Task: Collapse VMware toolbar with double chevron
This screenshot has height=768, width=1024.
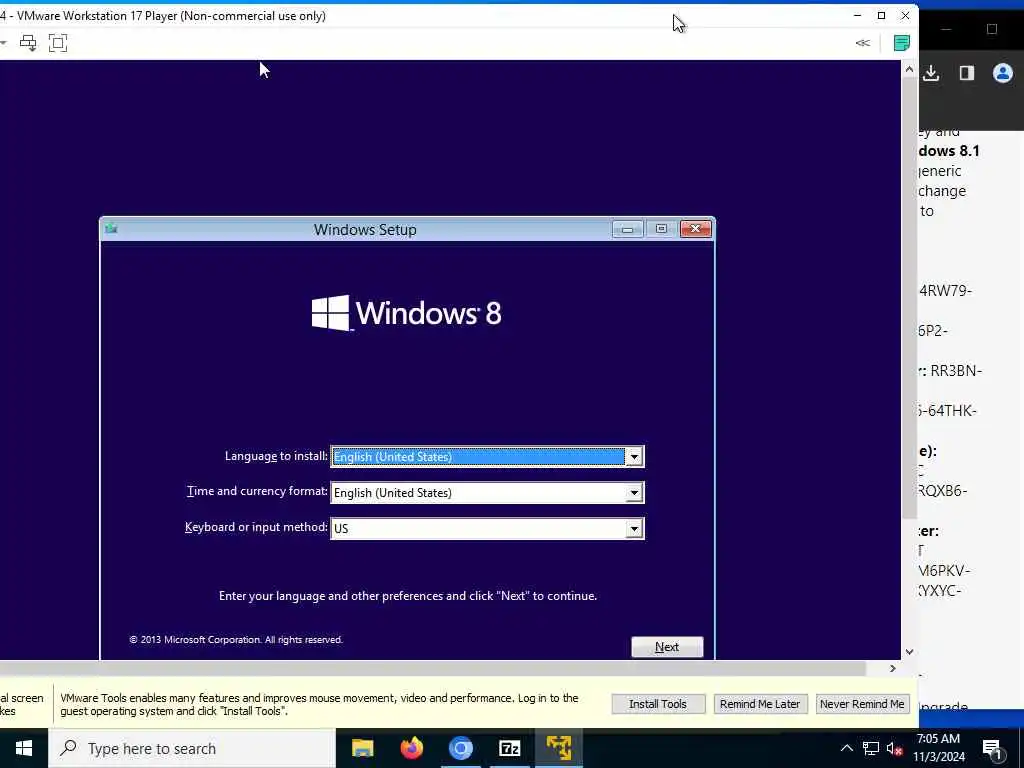Action: click(863, 43)
